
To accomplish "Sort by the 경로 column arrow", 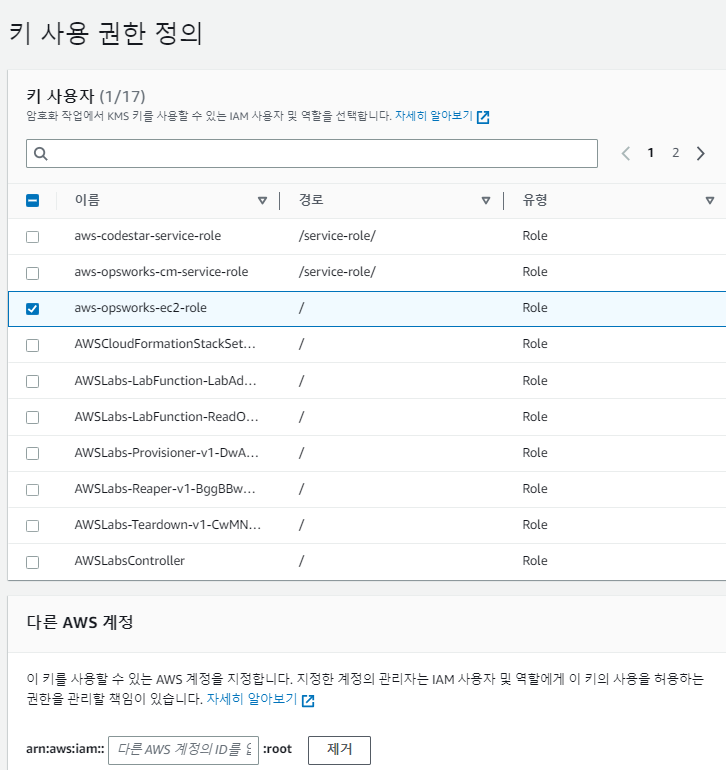I will pyautogui.click(x=486, y=200).
